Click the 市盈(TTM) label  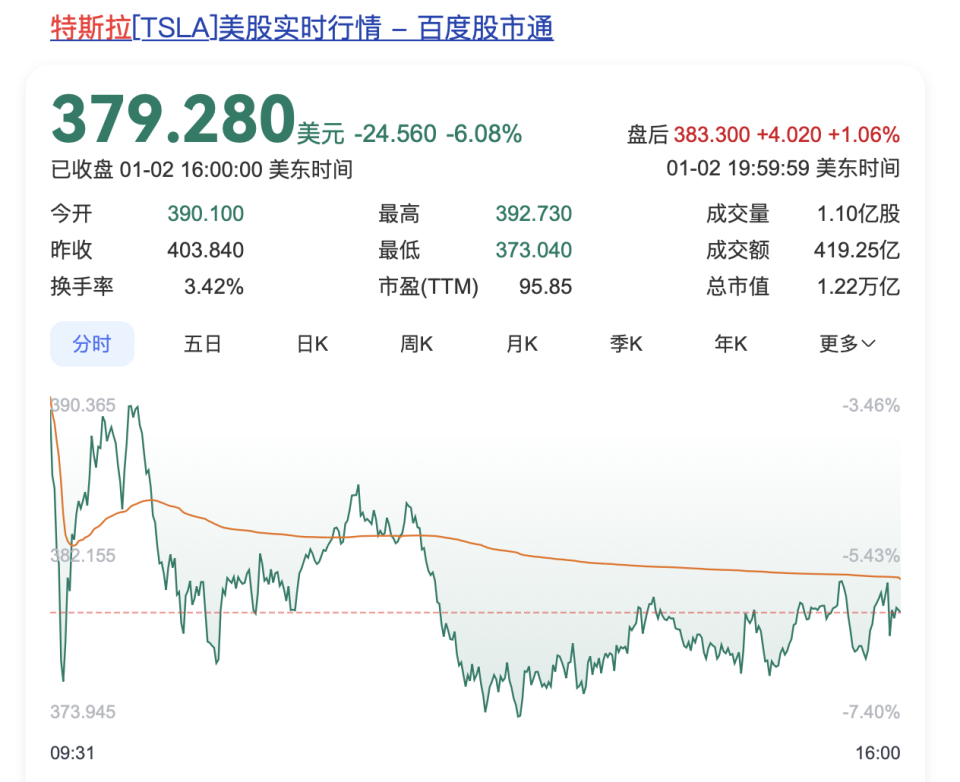(429, 287)
